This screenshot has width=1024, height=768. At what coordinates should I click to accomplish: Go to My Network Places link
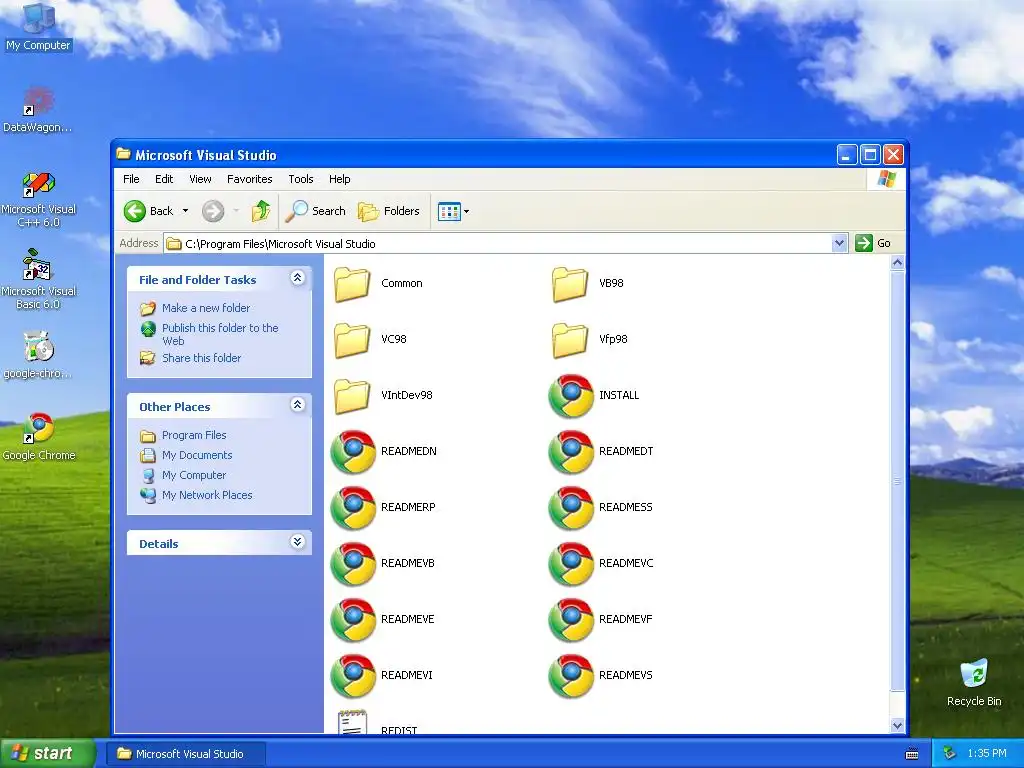point(207,495)
